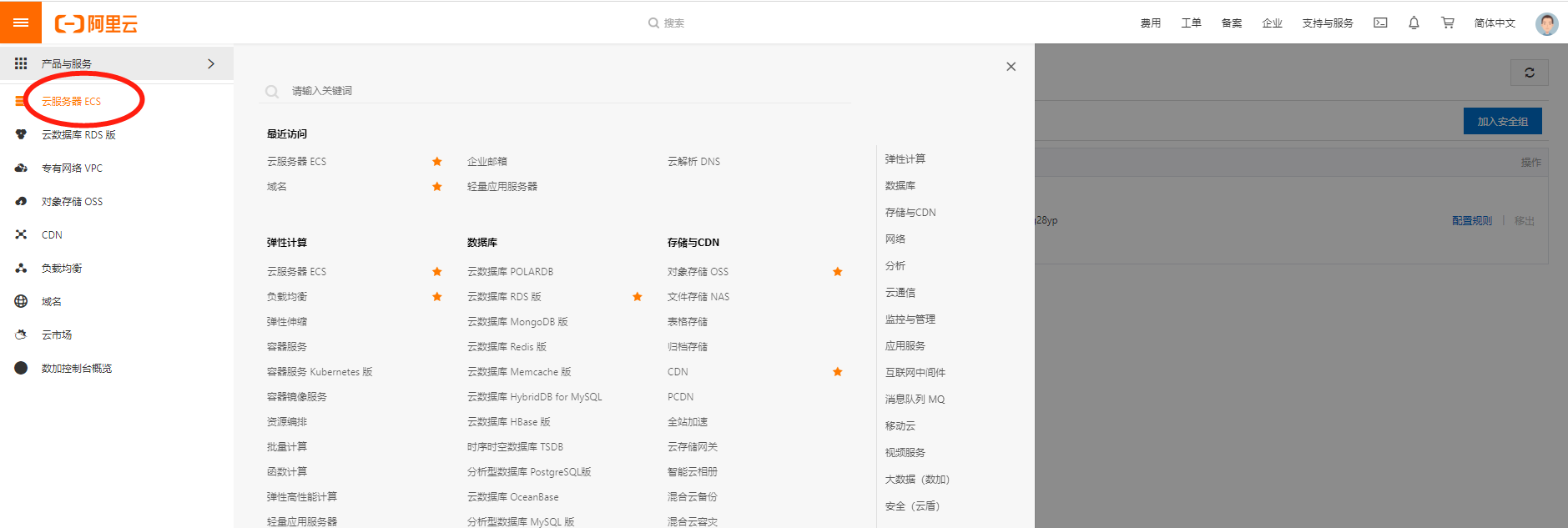The image size is (1568, 528).
Task: Click the 移出 link
Action: pyautogui.click(x=1525, y=221)
